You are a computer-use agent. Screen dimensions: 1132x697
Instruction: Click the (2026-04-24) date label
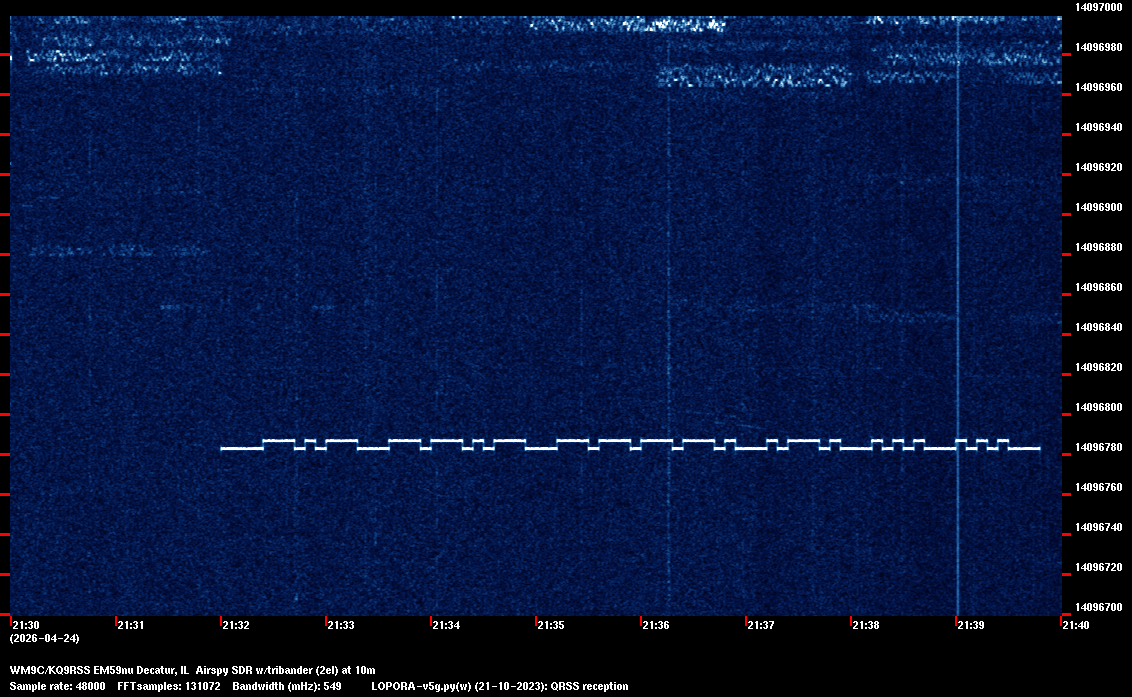click(44, 638)
